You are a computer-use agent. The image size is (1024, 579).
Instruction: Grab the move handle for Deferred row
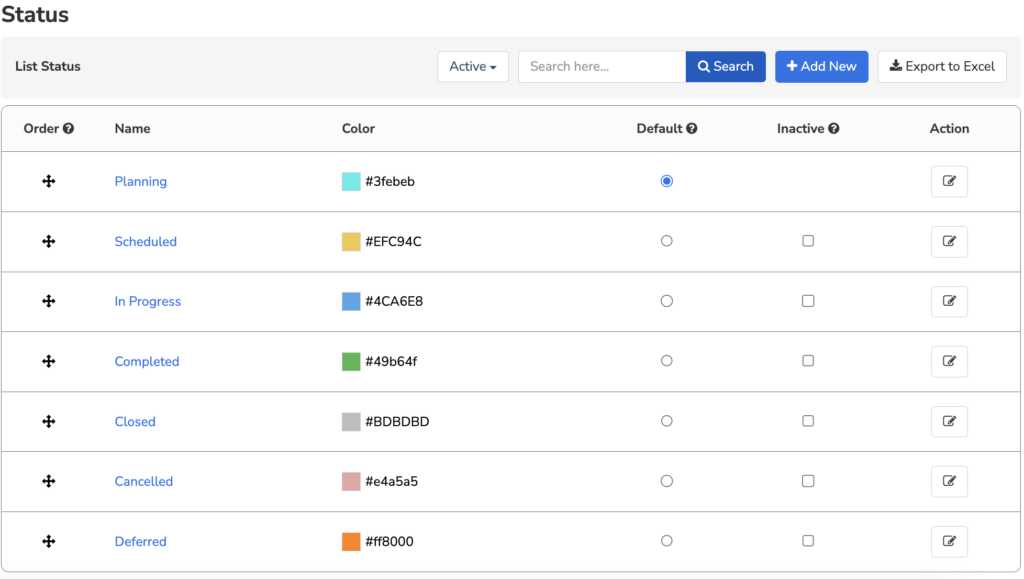click(48, 541)
